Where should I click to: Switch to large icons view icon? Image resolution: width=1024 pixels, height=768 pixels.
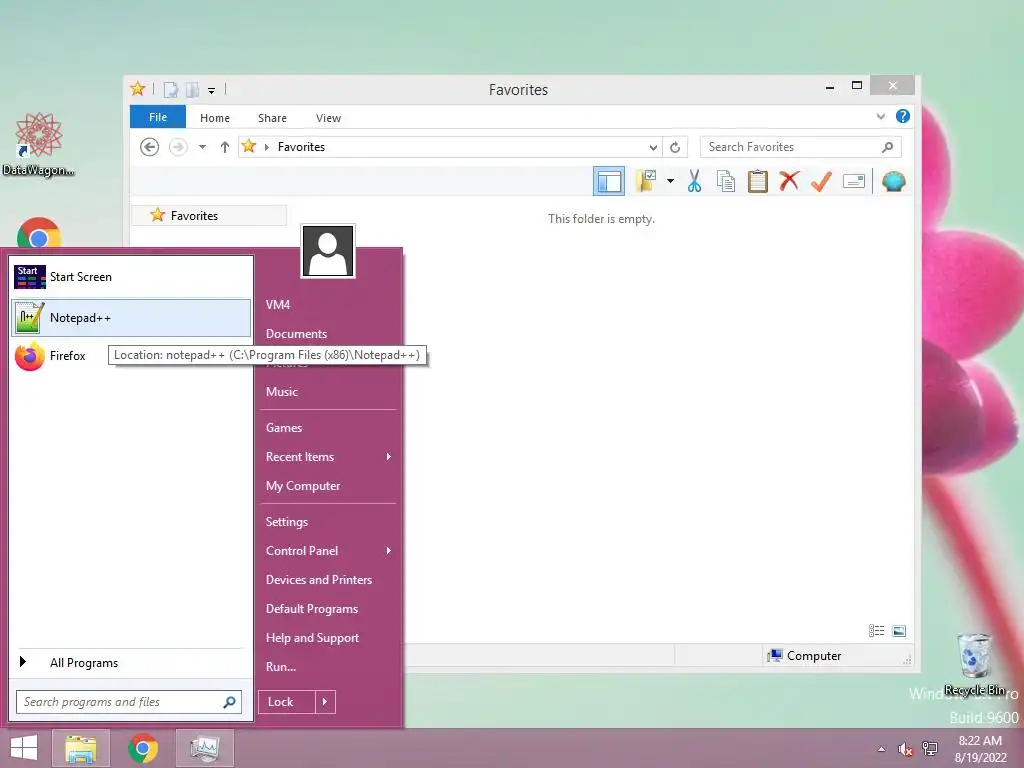[899, 630]
